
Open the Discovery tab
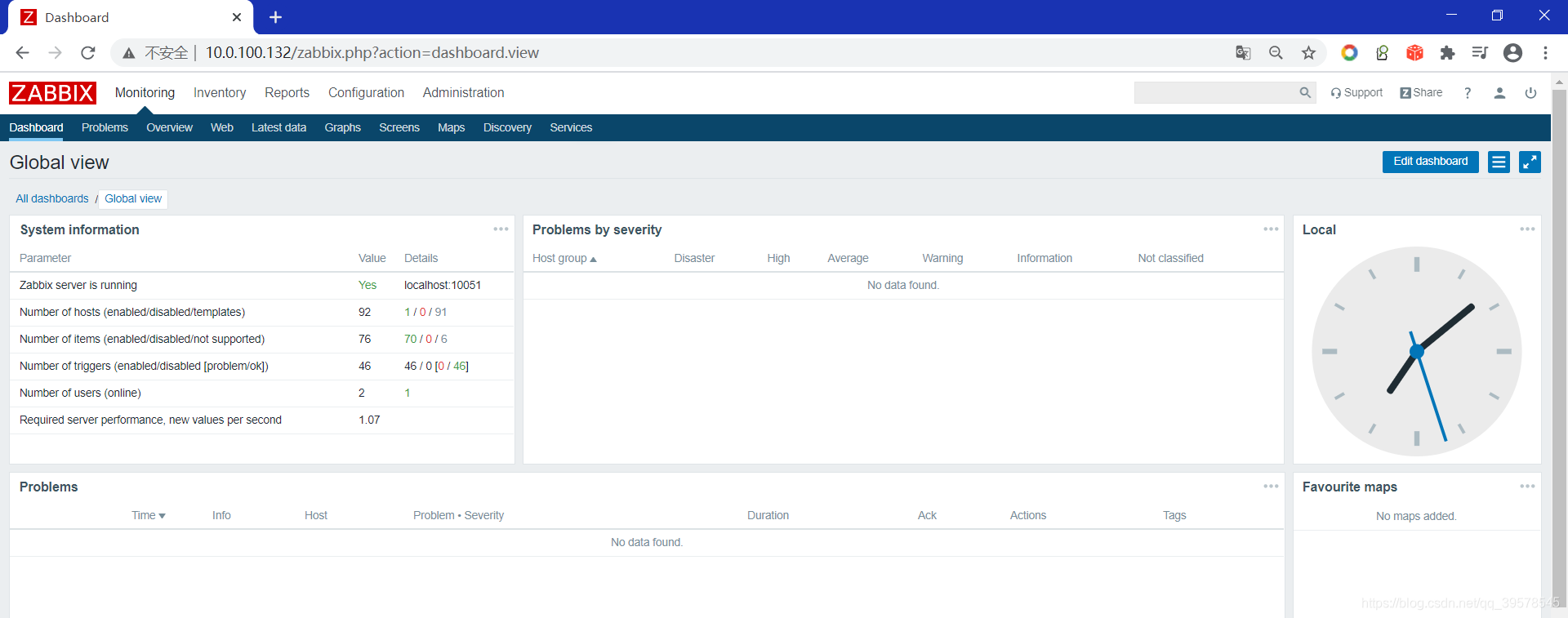(x=507, y=127)
